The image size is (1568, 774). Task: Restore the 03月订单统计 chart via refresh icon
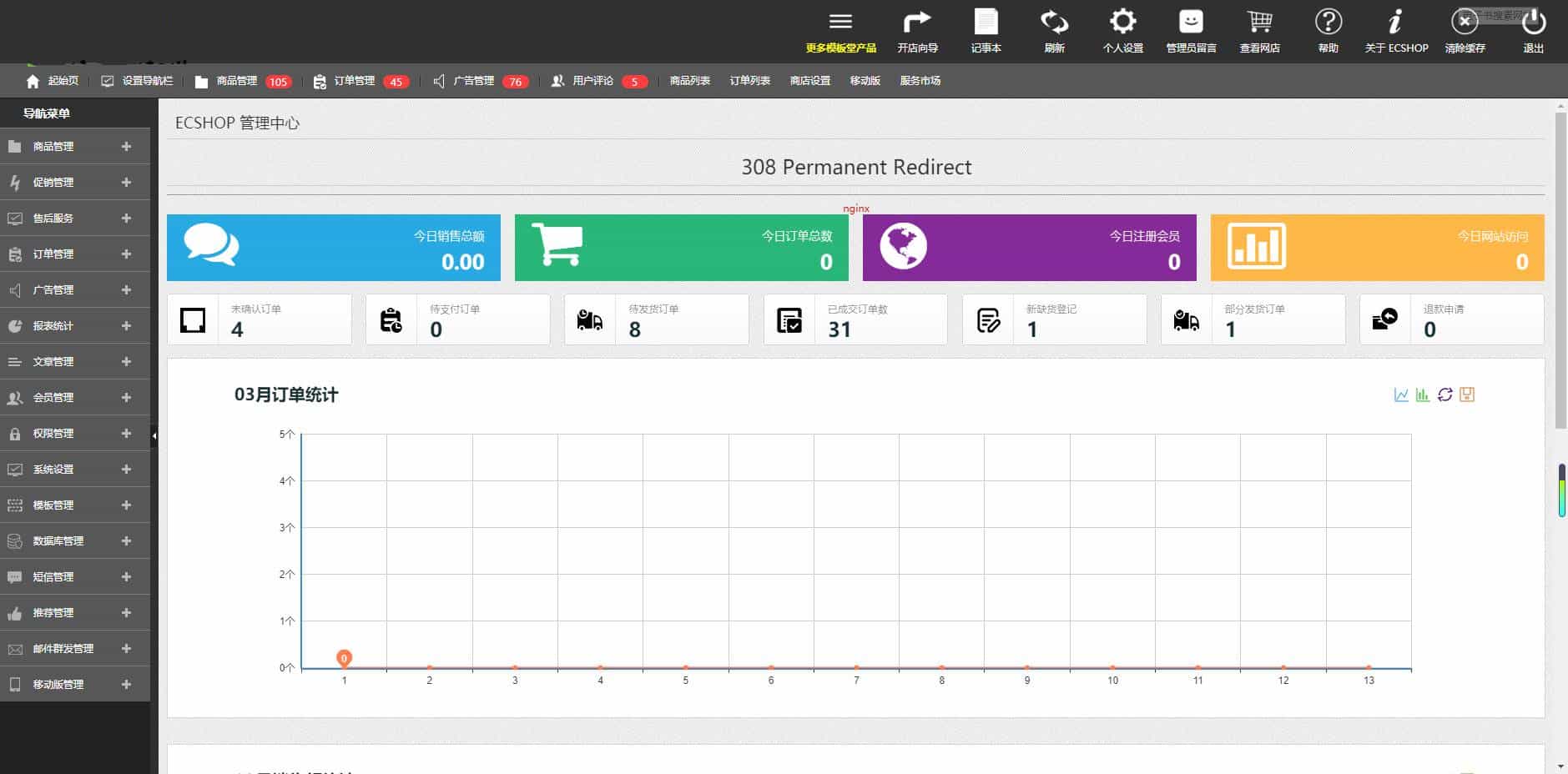click(x=1445, y=395)
